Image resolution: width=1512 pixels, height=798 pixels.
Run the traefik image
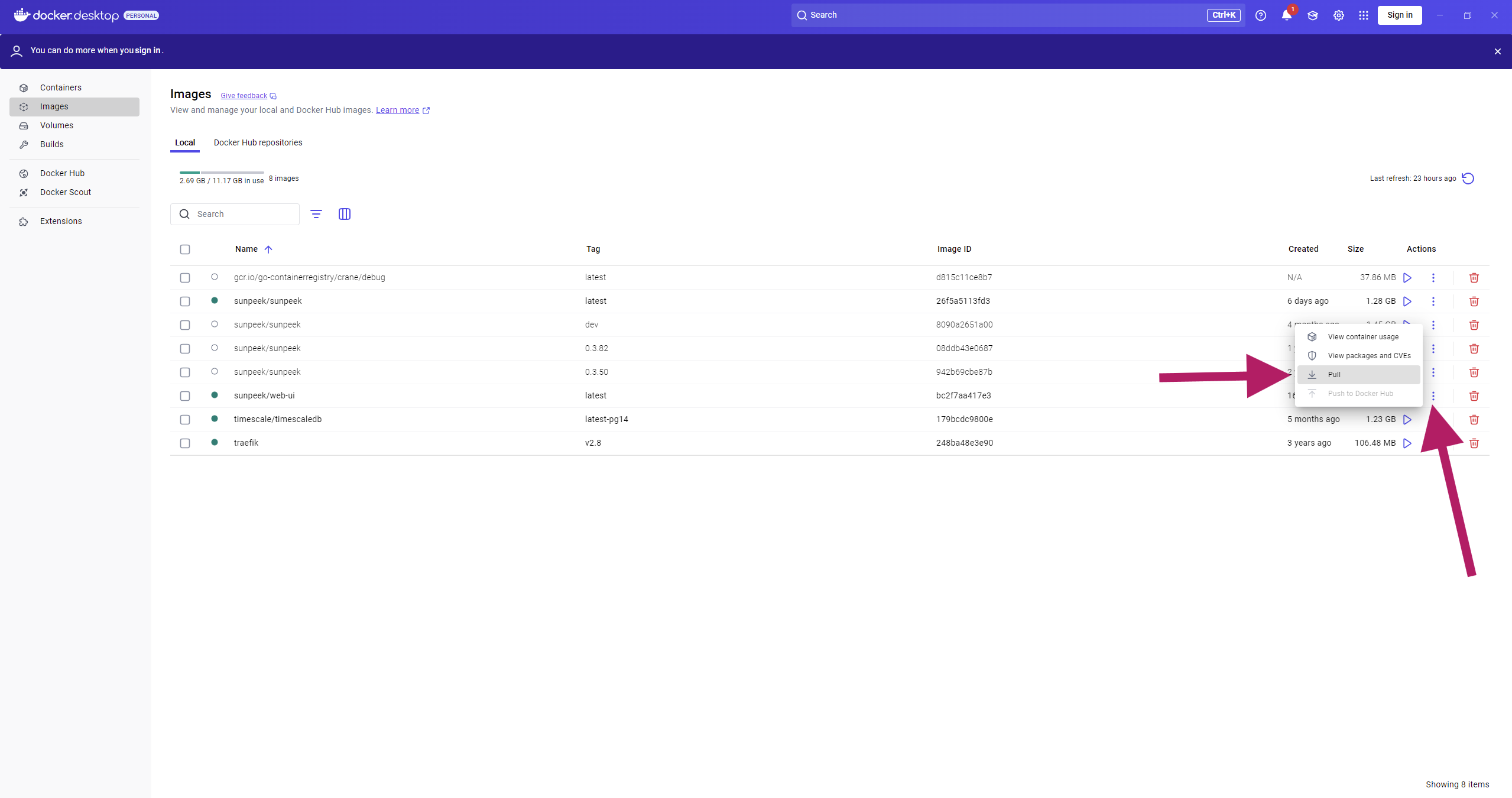click(1407, 443)
